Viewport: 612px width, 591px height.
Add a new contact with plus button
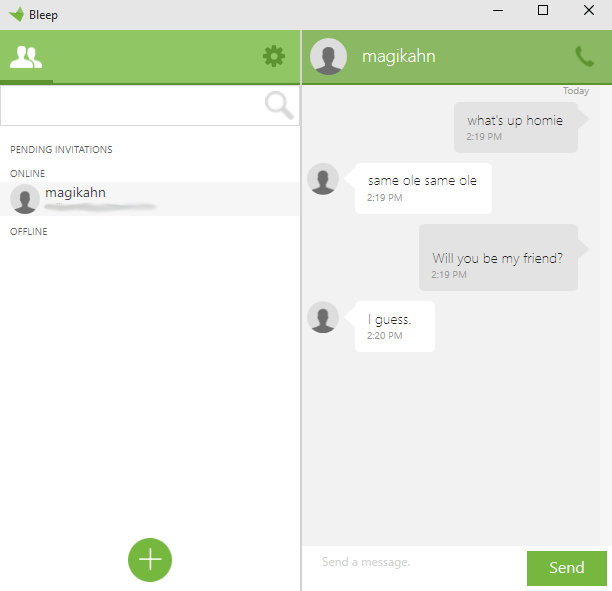click(x=150, y=559)
